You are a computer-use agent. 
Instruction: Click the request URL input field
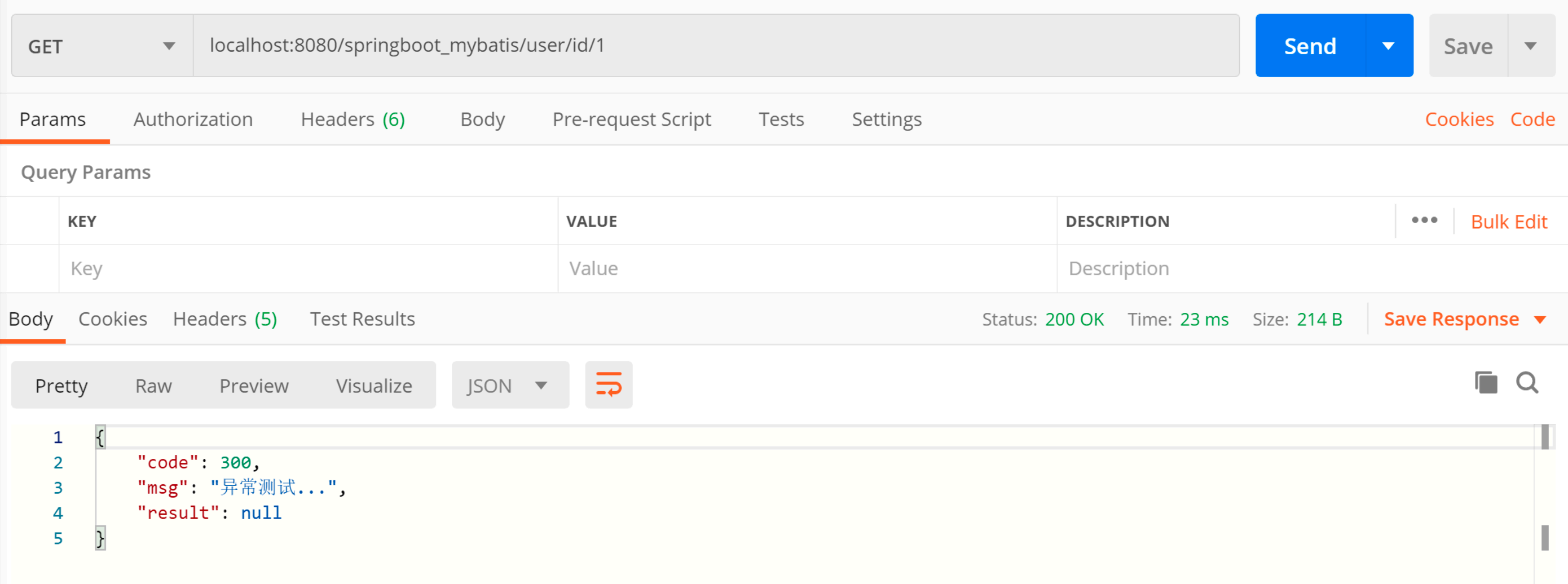[715, 46]
